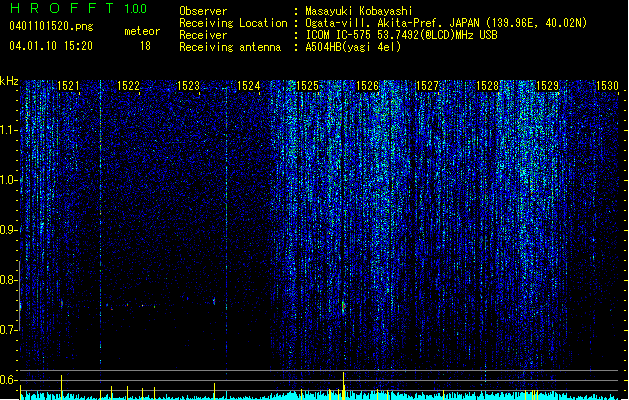Click the 1521 time marker
The width and height of the screenshot is (629, 400).
[68, 86]
